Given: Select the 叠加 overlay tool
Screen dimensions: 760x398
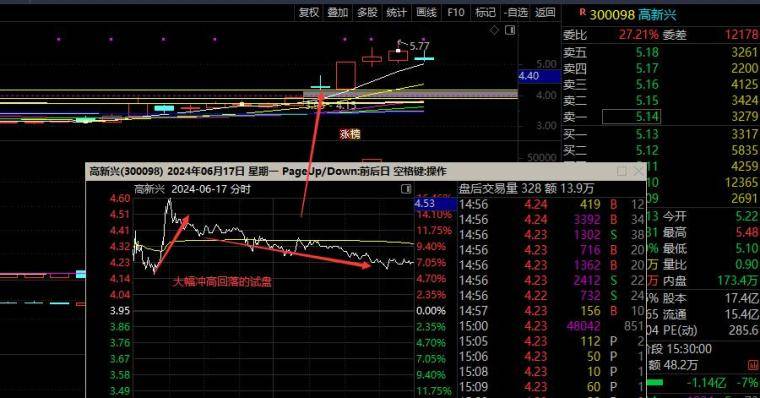Looking at the screenshot, I should pyautogui.click(x=338, y=13).
